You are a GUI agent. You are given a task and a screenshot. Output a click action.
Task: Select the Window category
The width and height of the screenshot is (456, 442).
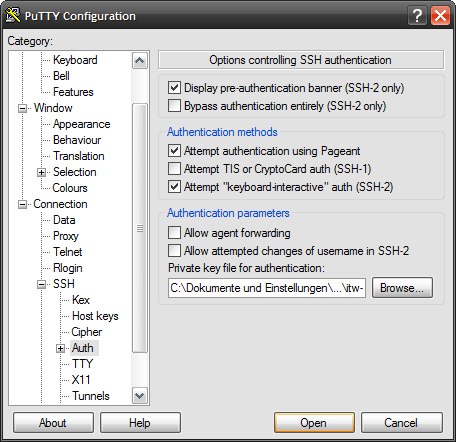(53, 108)
